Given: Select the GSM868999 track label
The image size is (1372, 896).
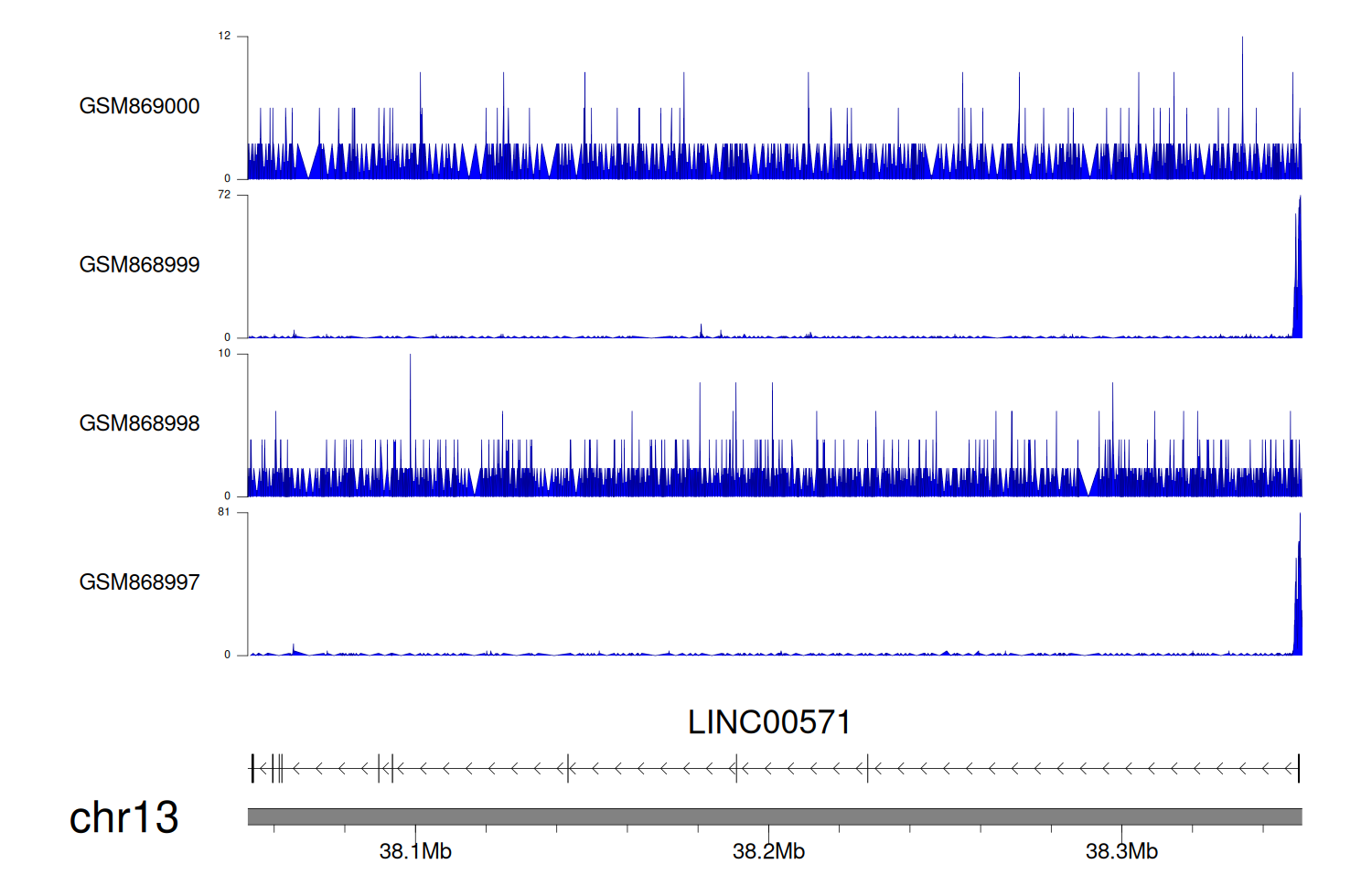Looking at the screenshot, I should pyautogui.click(x=139, y=265).
